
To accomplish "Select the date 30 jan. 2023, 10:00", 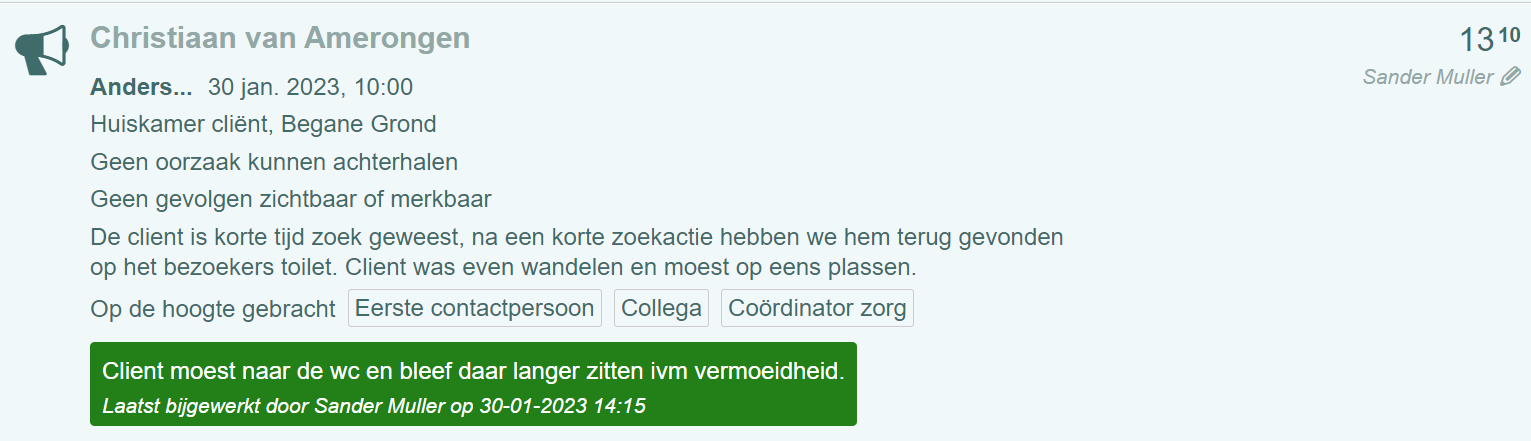I will tap(310, 87).
